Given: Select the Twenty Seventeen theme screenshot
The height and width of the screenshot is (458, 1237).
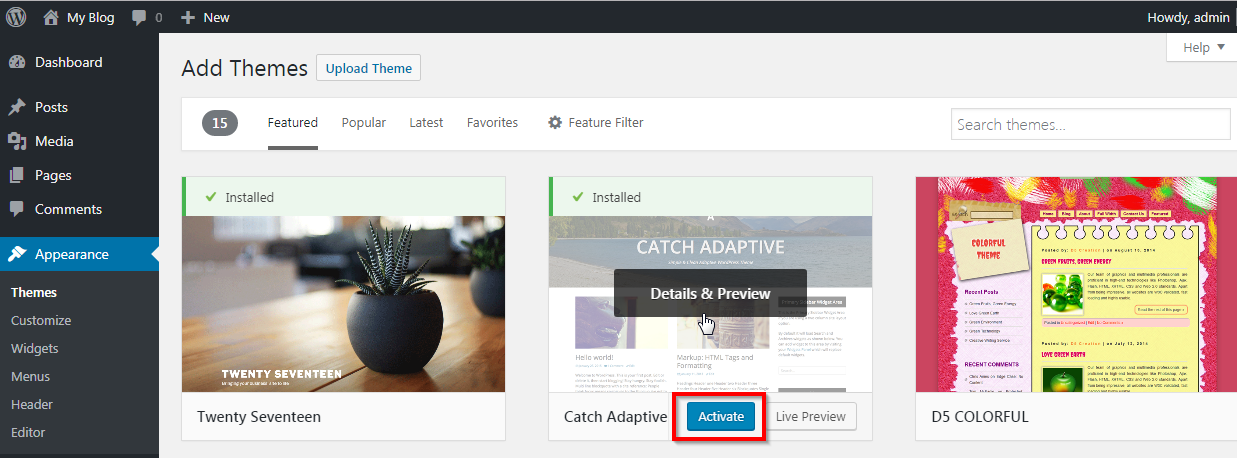Looking at the screenshot, I should point(344,304).
